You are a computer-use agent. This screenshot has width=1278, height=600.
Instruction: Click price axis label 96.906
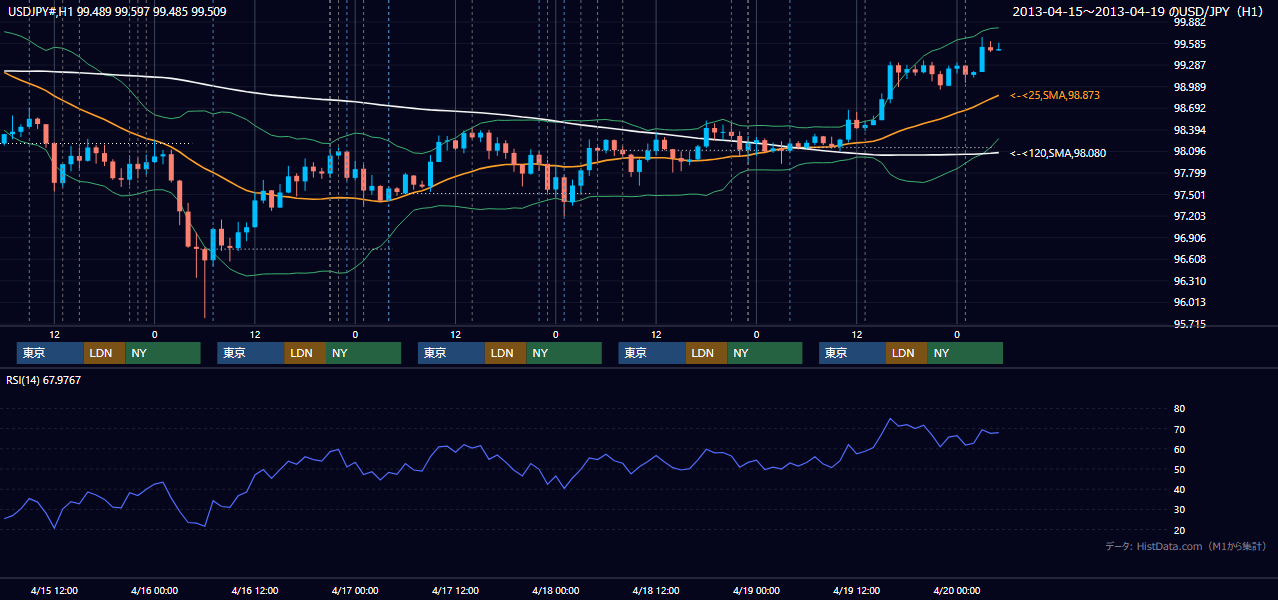[x=1189, y=238]
